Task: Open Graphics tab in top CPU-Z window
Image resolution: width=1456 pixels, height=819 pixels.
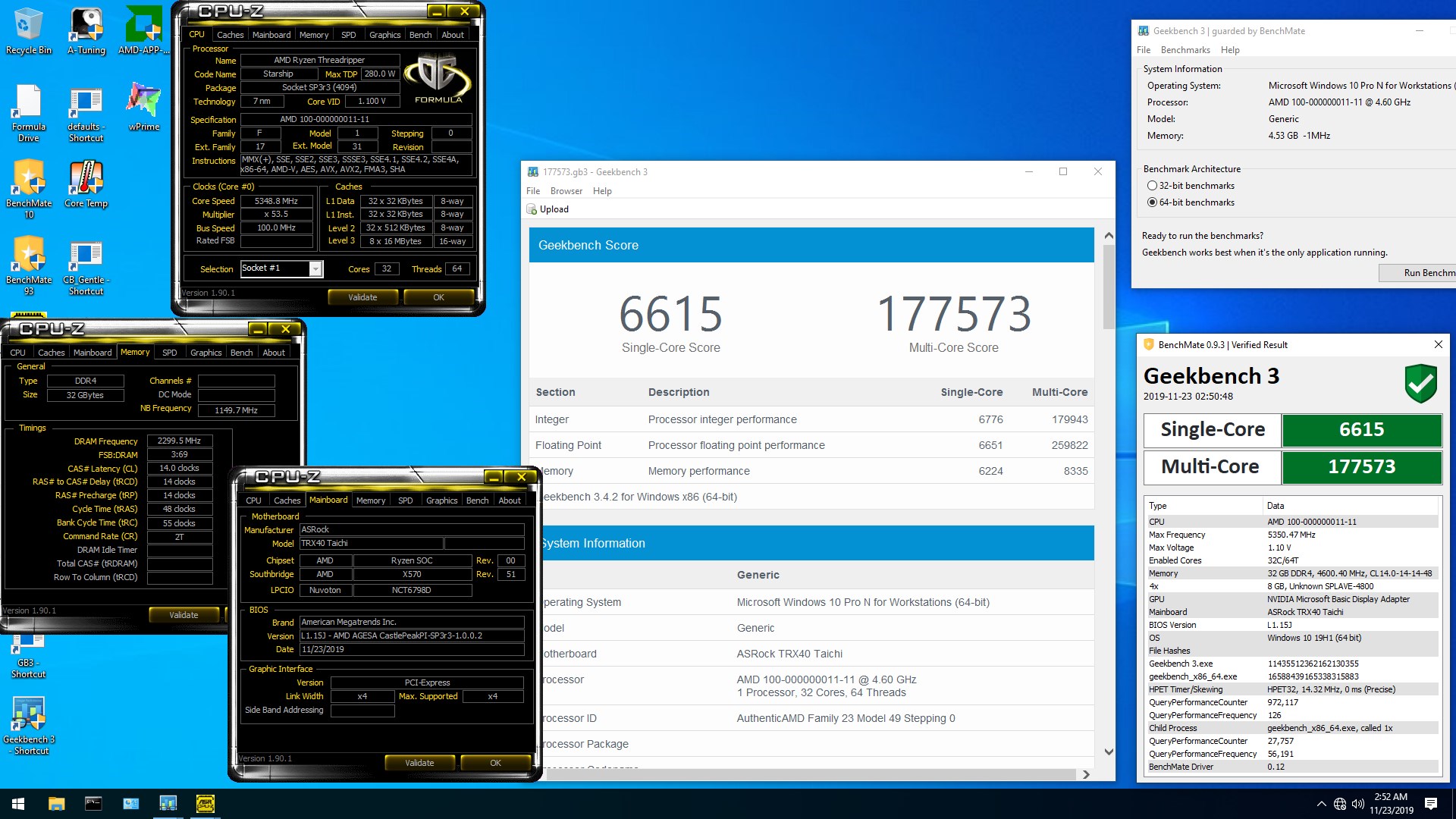Action: pyautogui.click(x=384, y=35)
